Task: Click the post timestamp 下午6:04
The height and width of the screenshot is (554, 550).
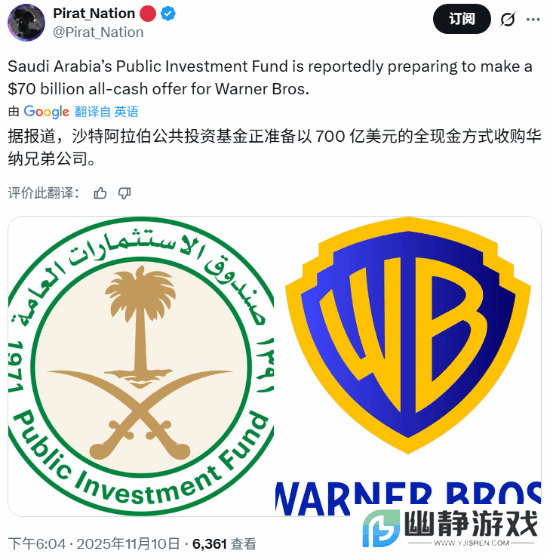Action: 37,544
